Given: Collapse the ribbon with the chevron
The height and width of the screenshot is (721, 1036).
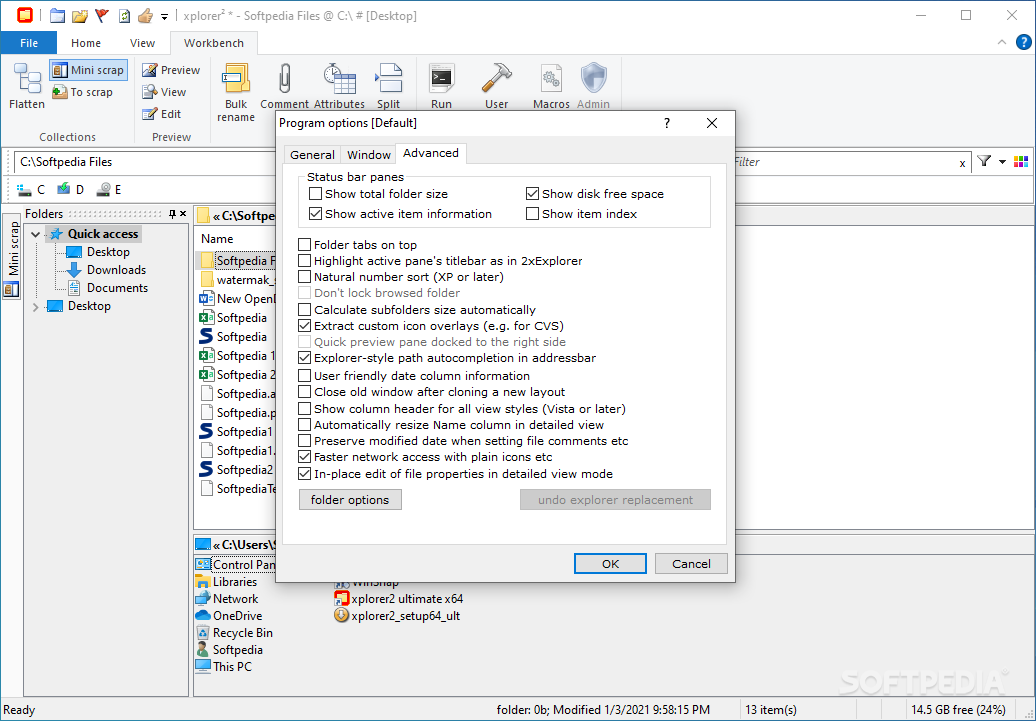Looking at the screenshot, I should (1002, 42).
